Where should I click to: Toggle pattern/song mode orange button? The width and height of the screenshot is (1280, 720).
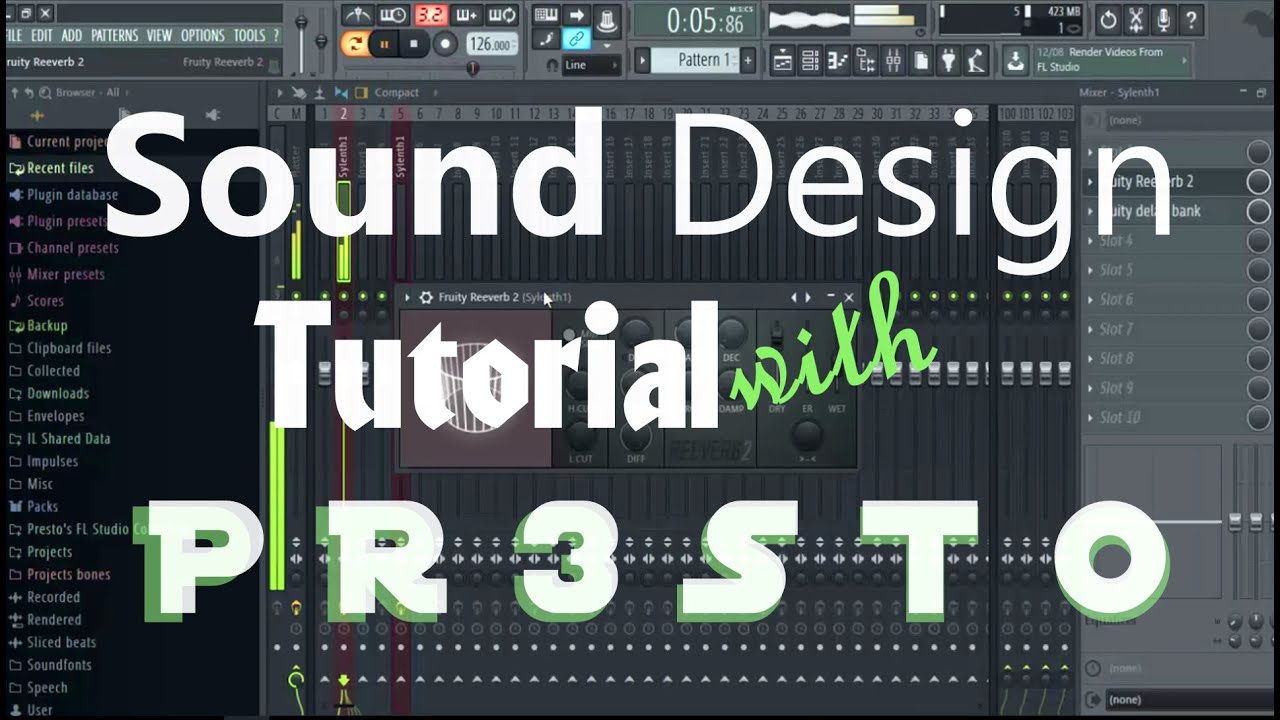[x=354, y=43]
